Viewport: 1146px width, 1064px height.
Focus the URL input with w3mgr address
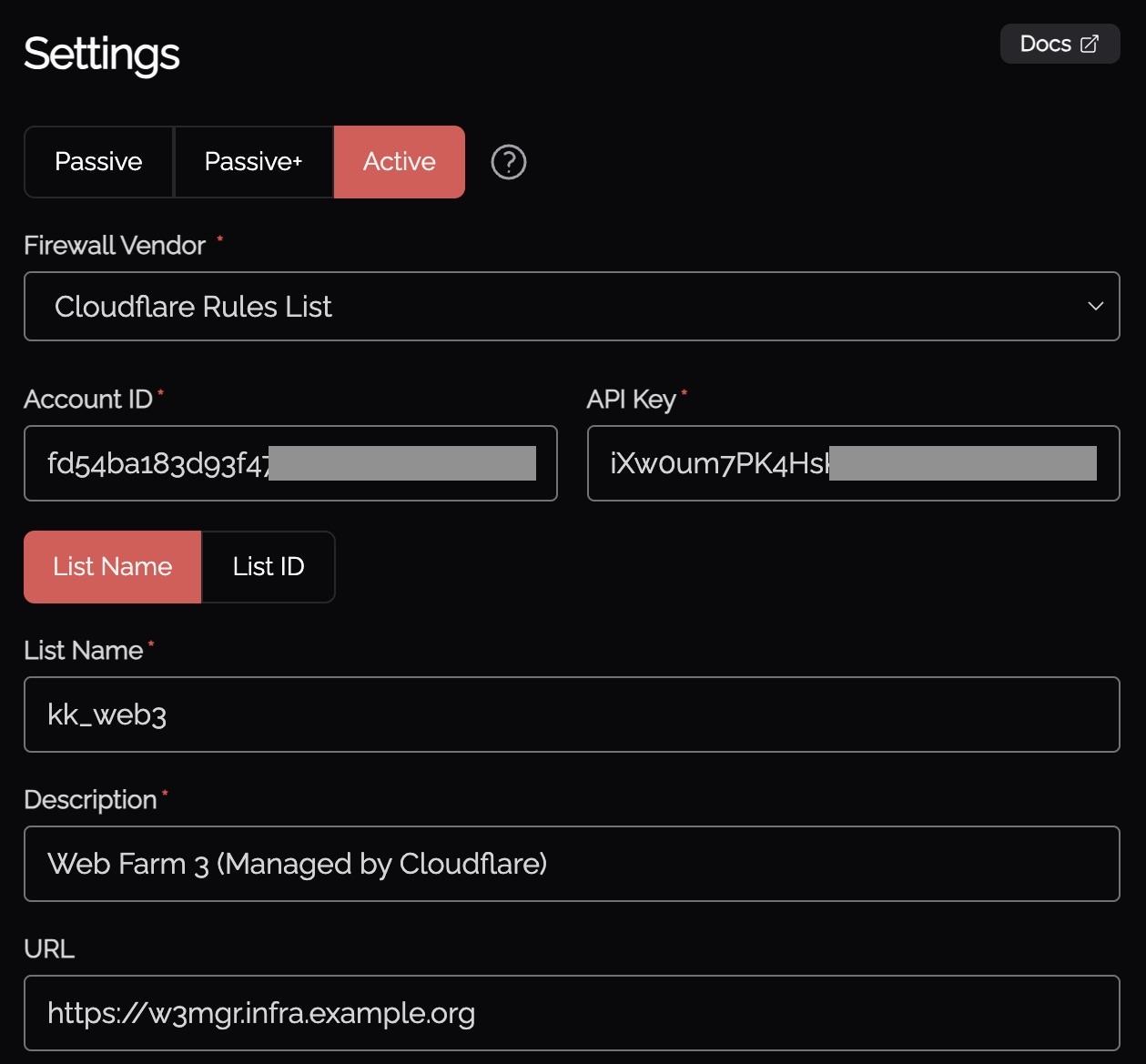click(571, 1013)
